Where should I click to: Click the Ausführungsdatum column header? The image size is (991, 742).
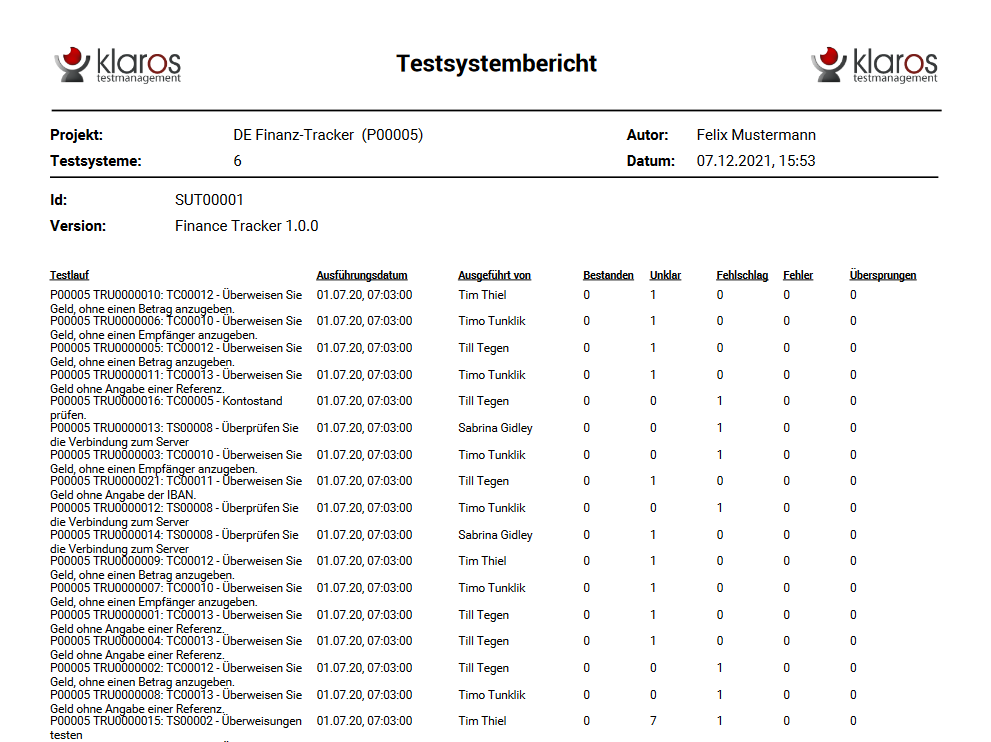coord(362,275)
